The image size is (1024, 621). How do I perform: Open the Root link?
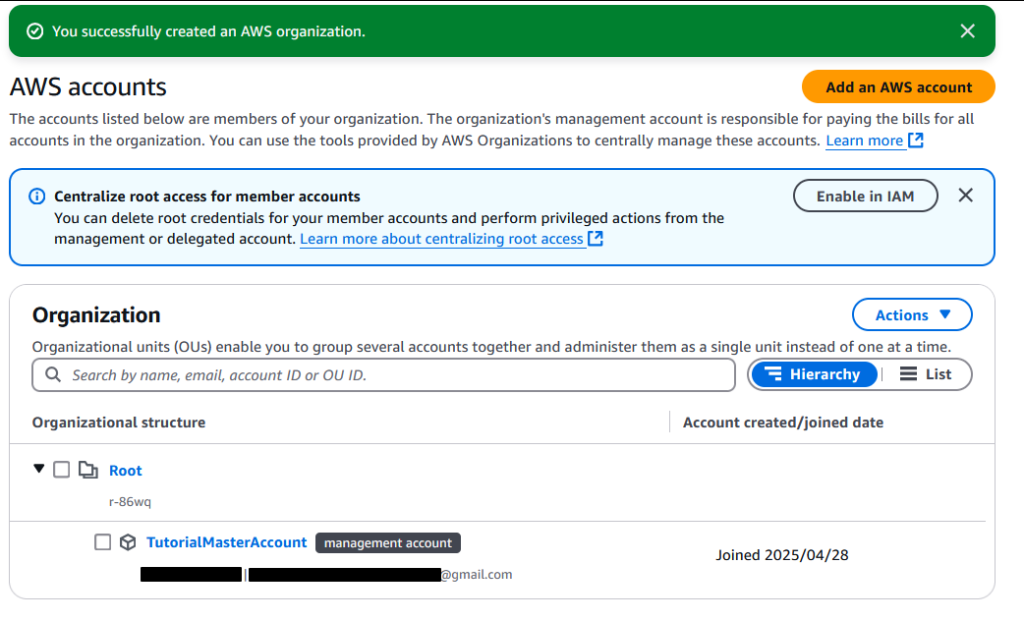coord(125,471)
